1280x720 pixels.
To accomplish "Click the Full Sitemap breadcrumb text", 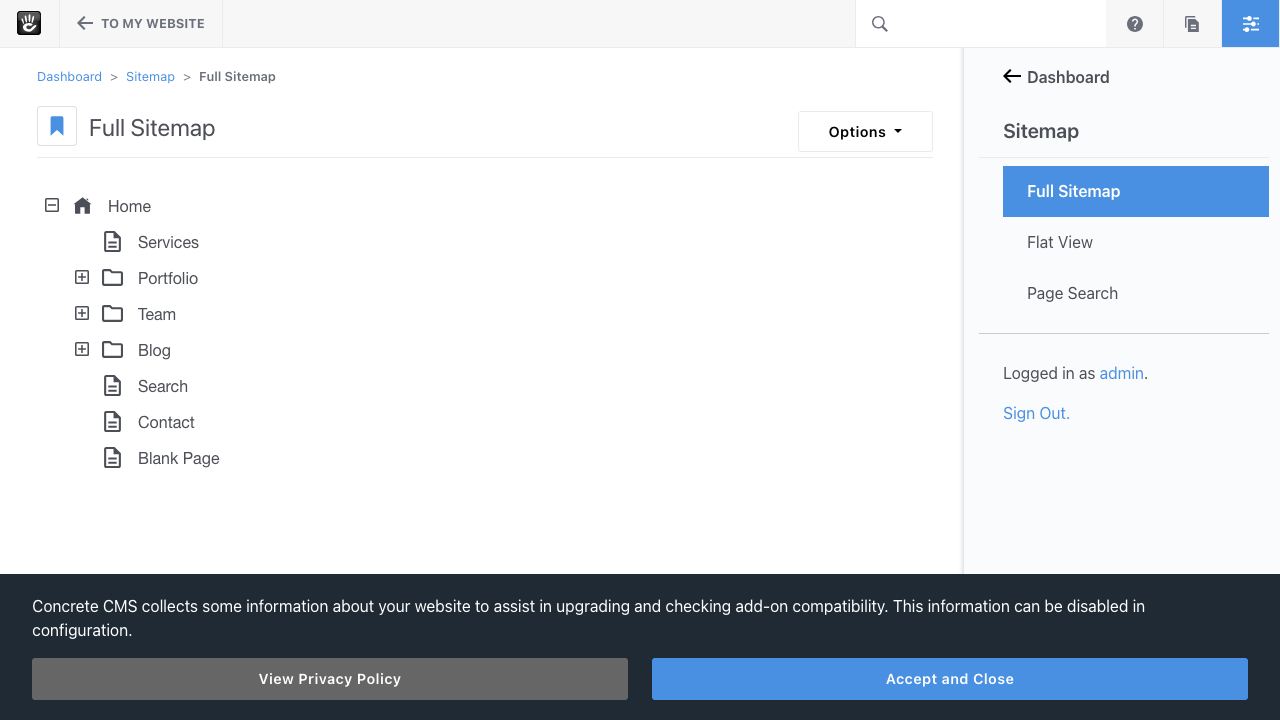I will pyautogui.click(x=237, y=77).
